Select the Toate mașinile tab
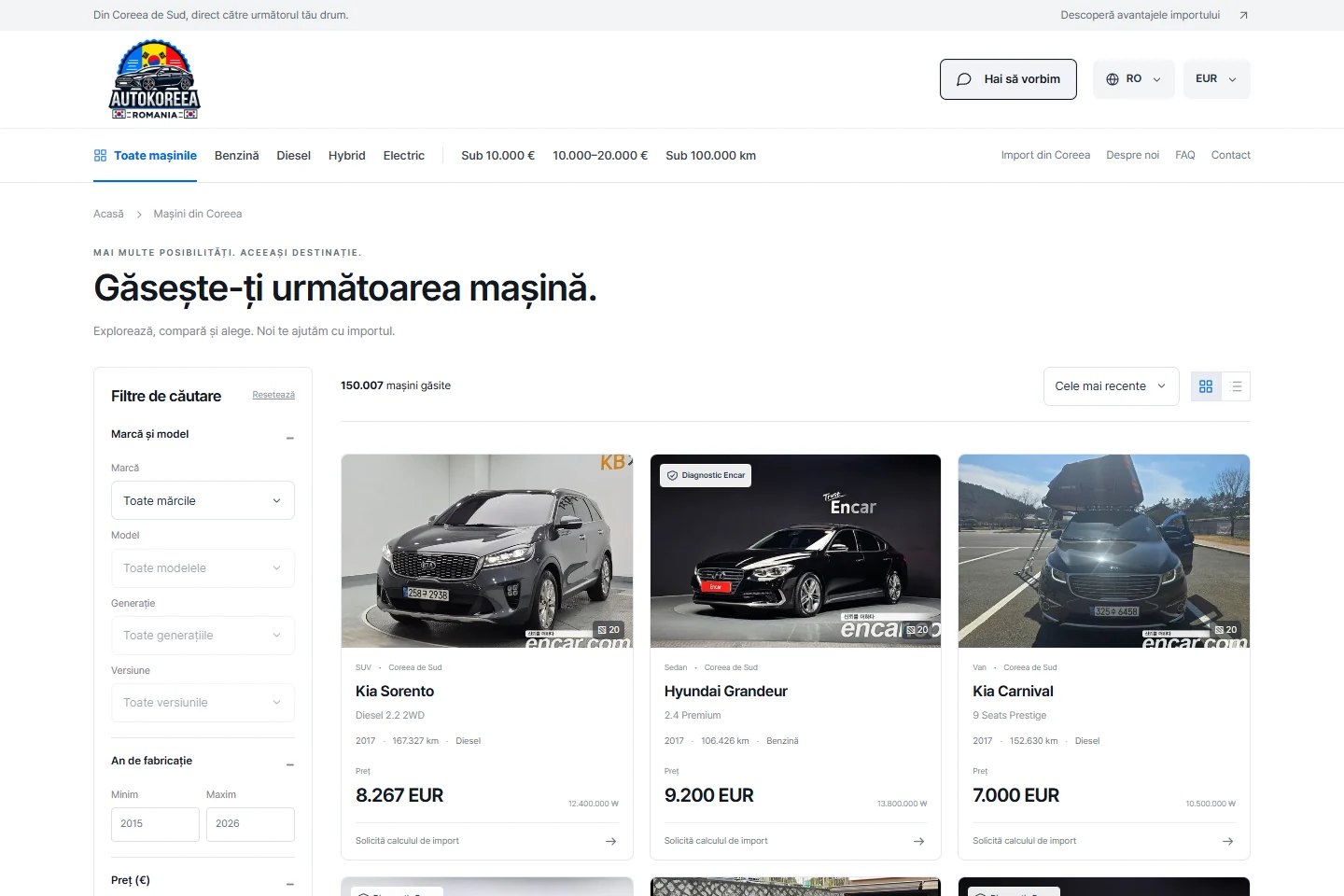1344x896 pixels. pos(146,156)
